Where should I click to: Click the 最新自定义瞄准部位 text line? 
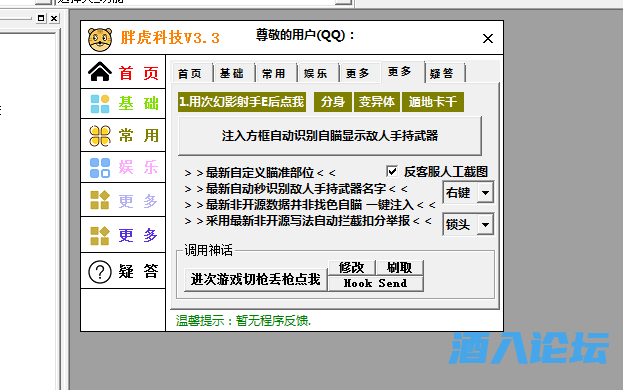click(260, 173)
